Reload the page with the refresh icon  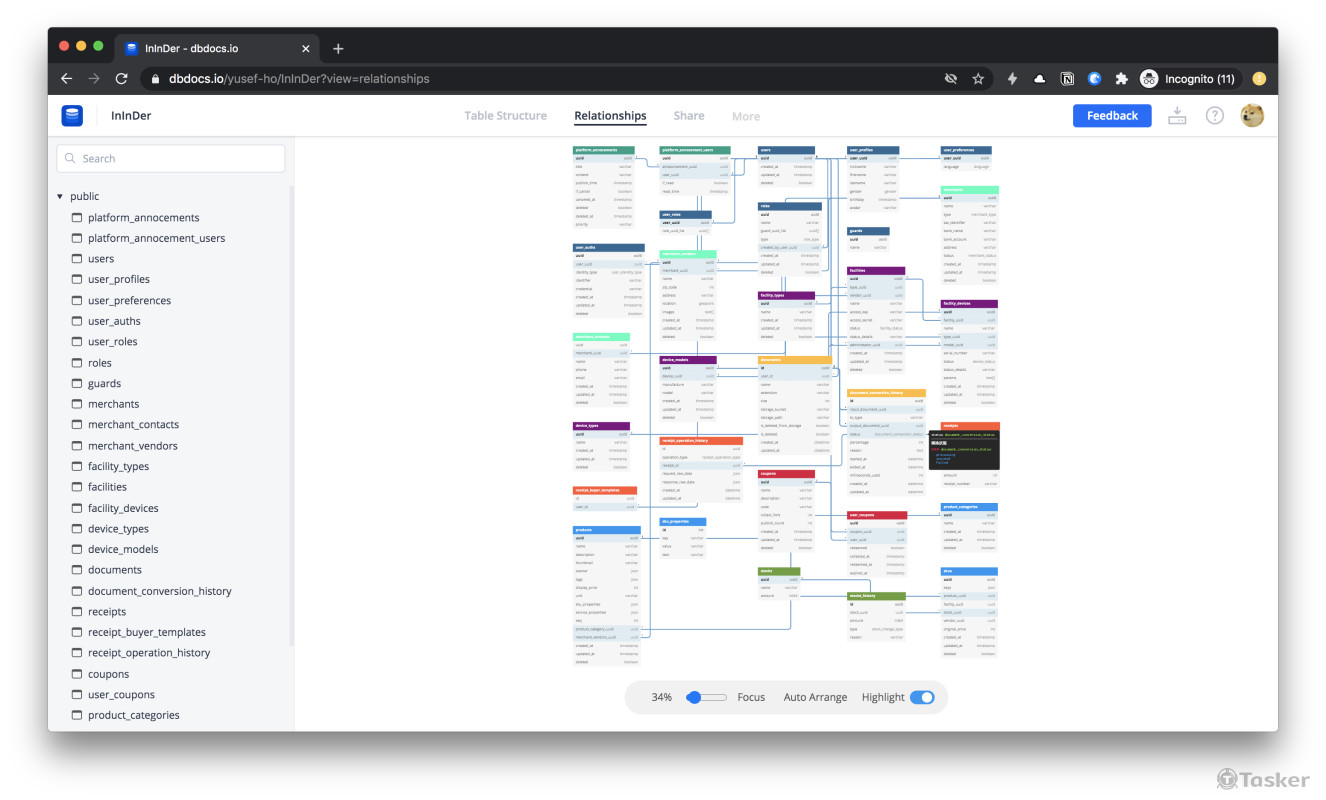pos(121,79)
